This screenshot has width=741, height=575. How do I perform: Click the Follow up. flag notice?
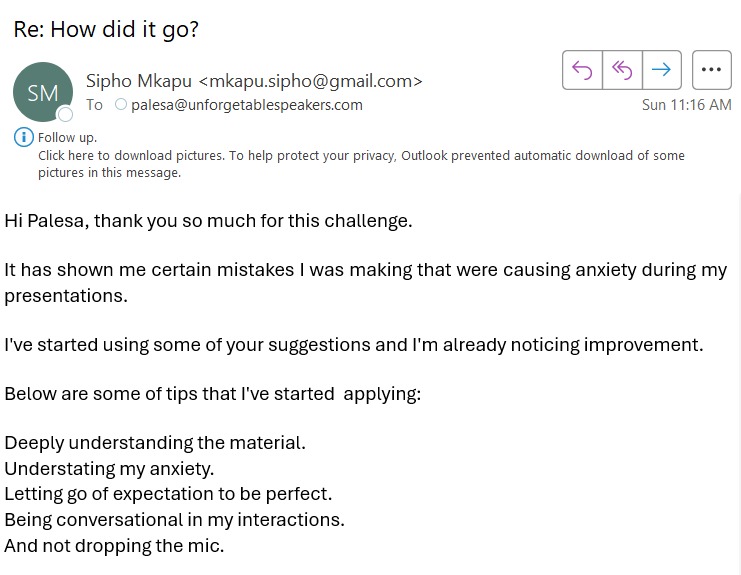(67, 137)
